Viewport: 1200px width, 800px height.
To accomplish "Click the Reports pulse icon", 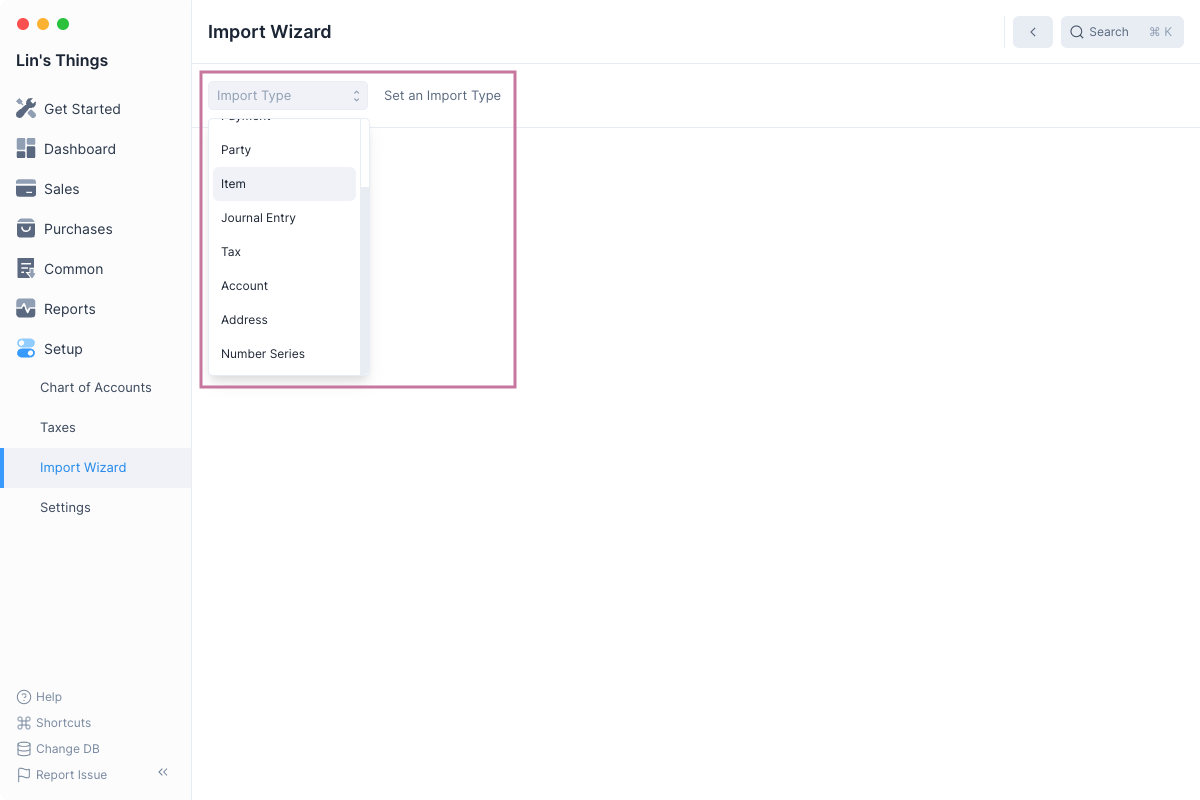I will [26, 309].
